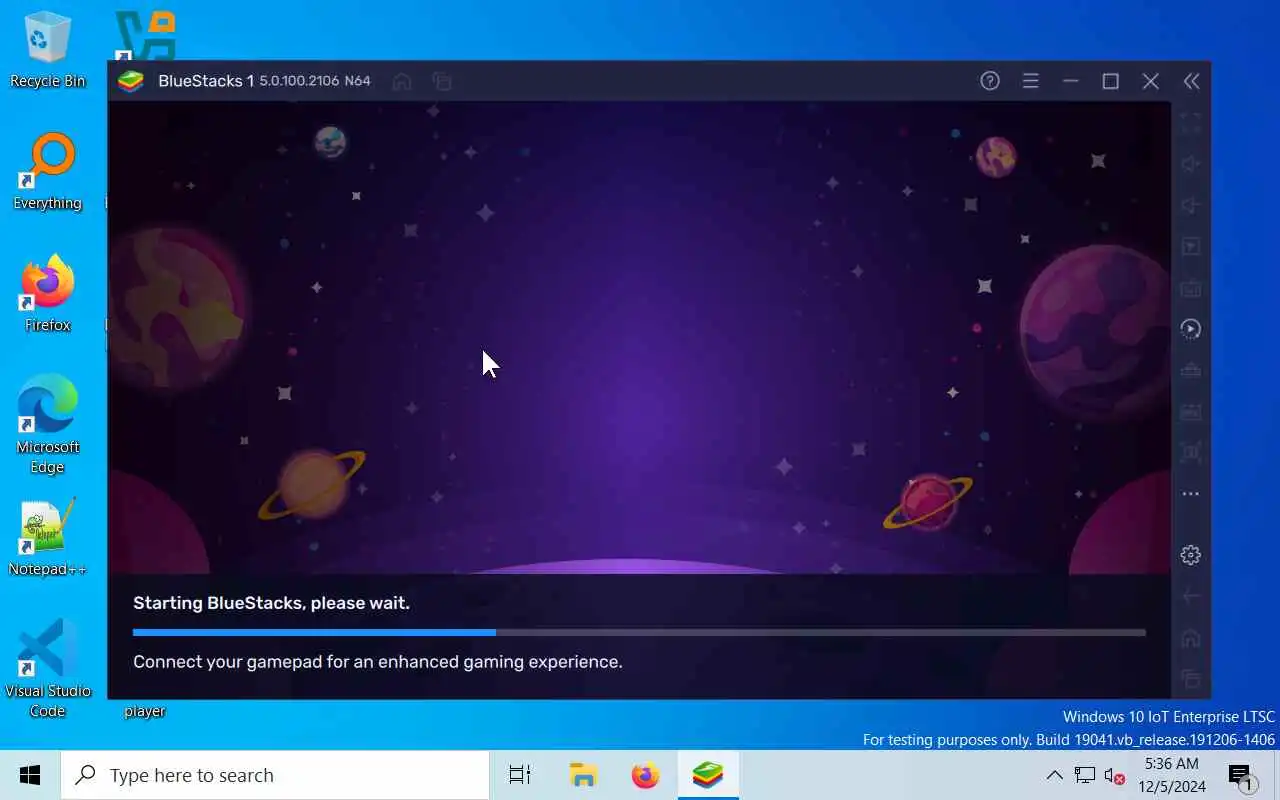Image resolution: width=1280 pixels, height=800 pixels.
Task: Open the BlueStacks hamburger menu
Action: click(x=1030, y=81)
